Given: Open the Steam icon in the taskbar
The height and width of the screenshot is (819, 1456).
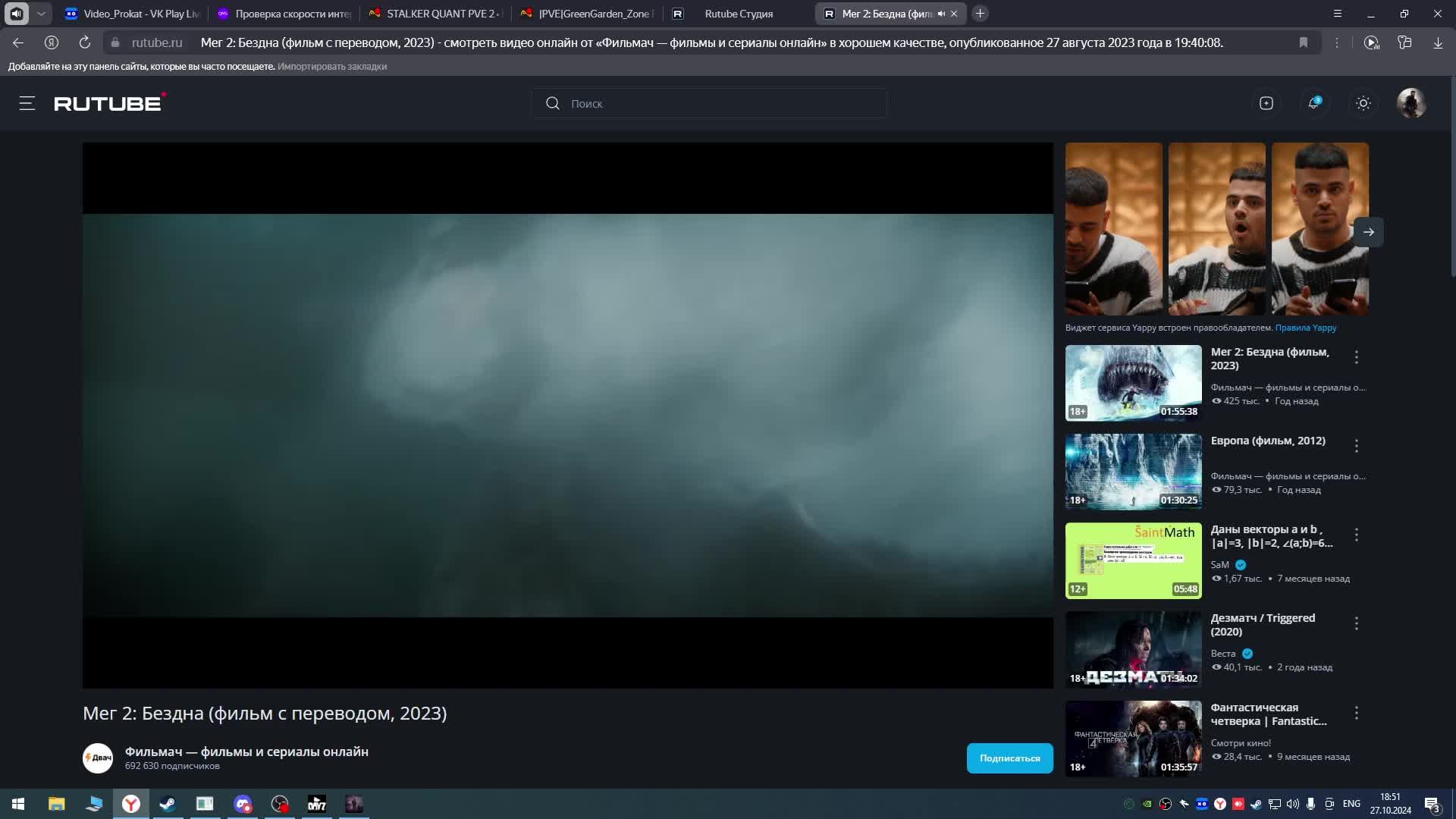Looking at the screenshot, I should pyautogui.click(x=168, y=804).
